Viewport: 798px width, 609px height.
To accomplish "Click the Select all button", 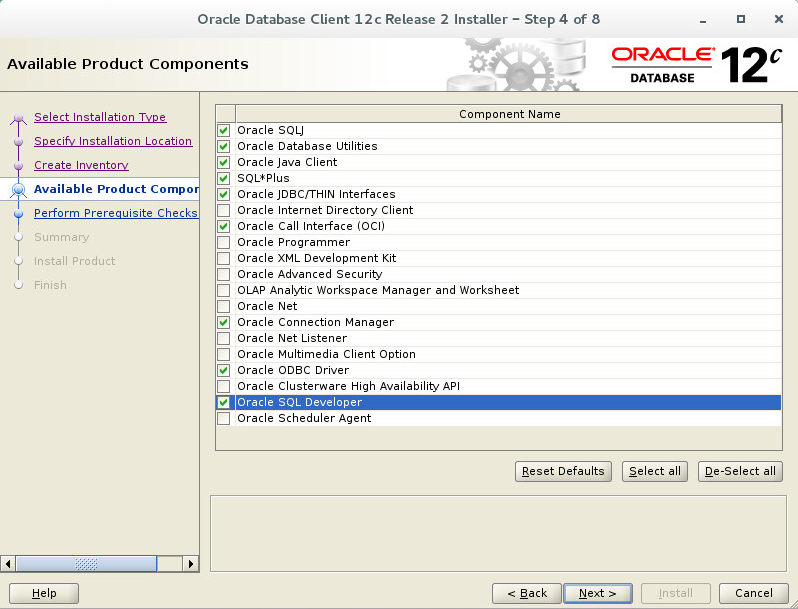I will 655,472.
